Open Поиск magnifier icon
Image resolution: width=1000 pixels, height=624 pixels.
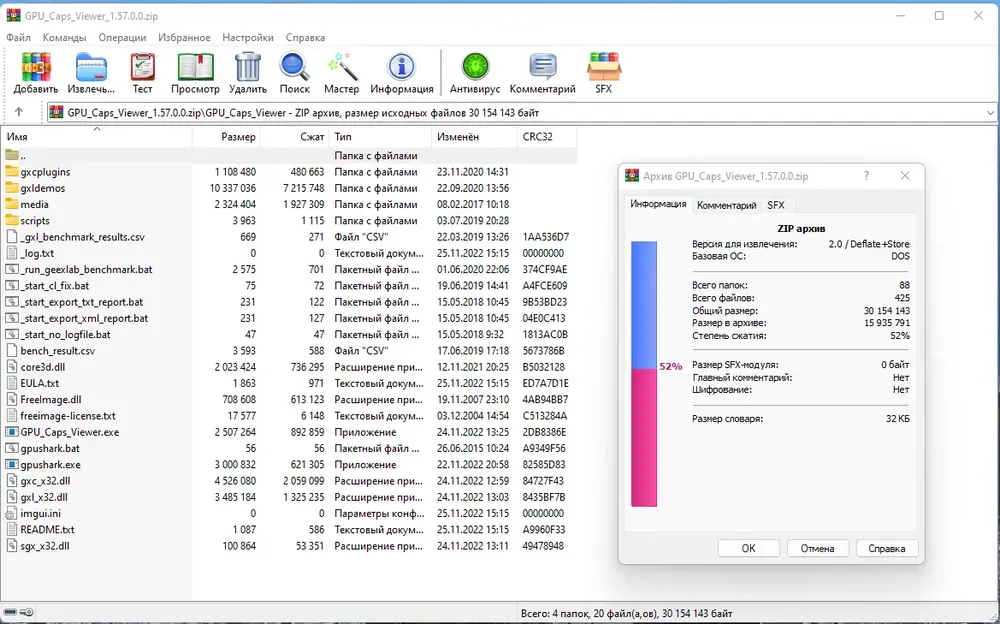(x=294, y=66)
